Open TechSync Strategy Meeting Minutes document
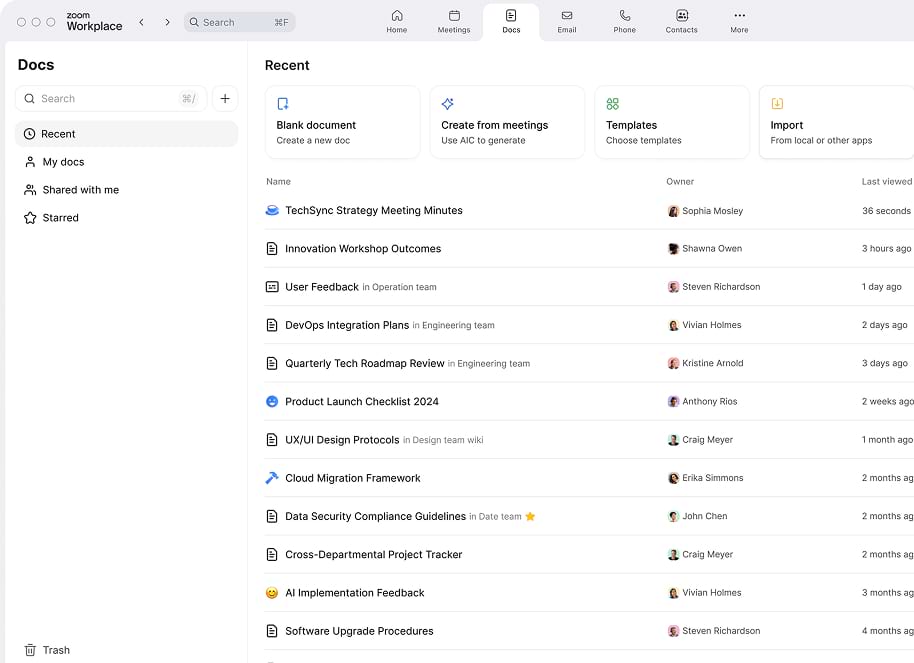The width and height of the screenshot is (914, 663). (373, 211)
